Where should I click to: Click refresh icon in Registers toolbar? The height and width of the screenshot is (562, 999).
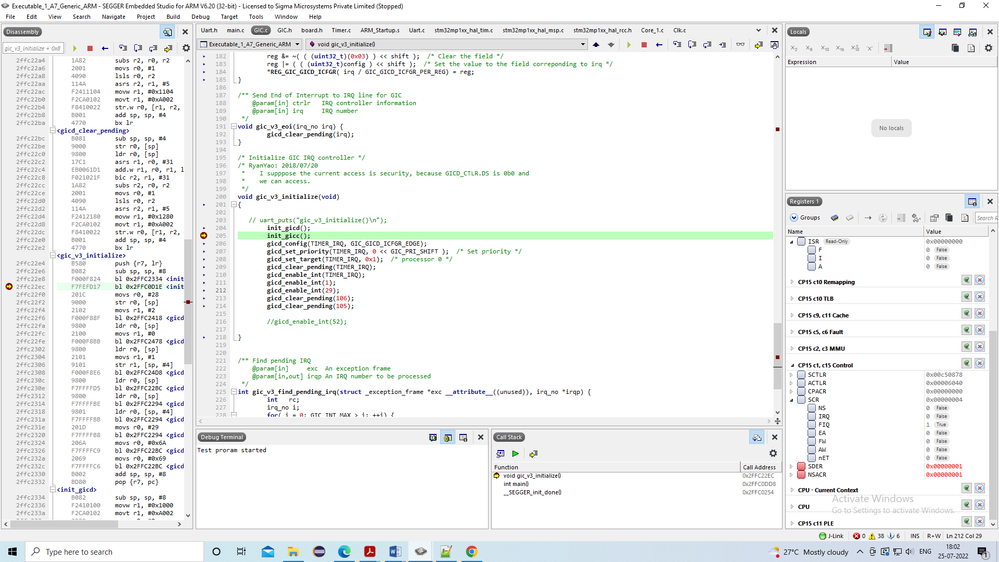883,218
